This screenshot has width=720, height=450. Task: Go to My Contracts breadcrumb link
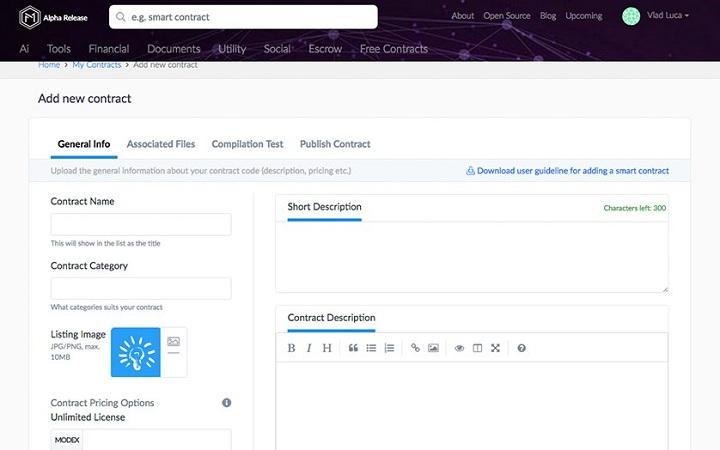[x=97, y=65]
